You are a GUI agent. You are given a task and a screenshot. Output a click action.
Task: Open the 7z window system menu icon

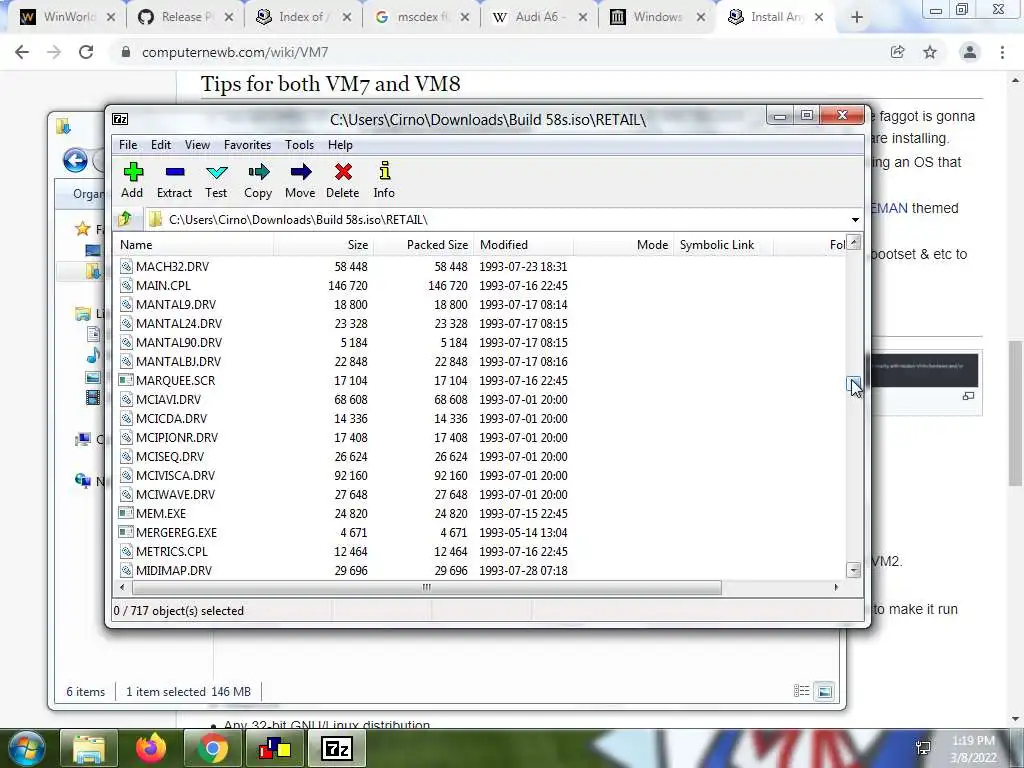[x=120, y=119]
